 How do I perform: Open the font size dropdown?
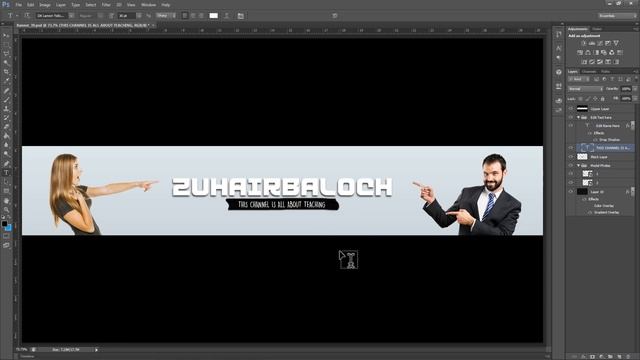139,16
